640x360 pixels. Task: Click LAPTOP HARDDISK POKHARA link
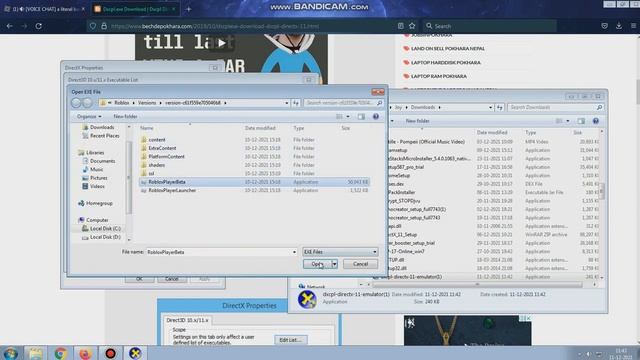[446, 62]
